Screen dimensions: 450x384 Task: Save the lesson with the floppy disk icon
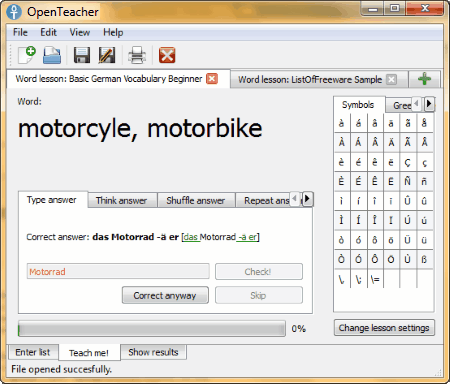pos(82,55)
